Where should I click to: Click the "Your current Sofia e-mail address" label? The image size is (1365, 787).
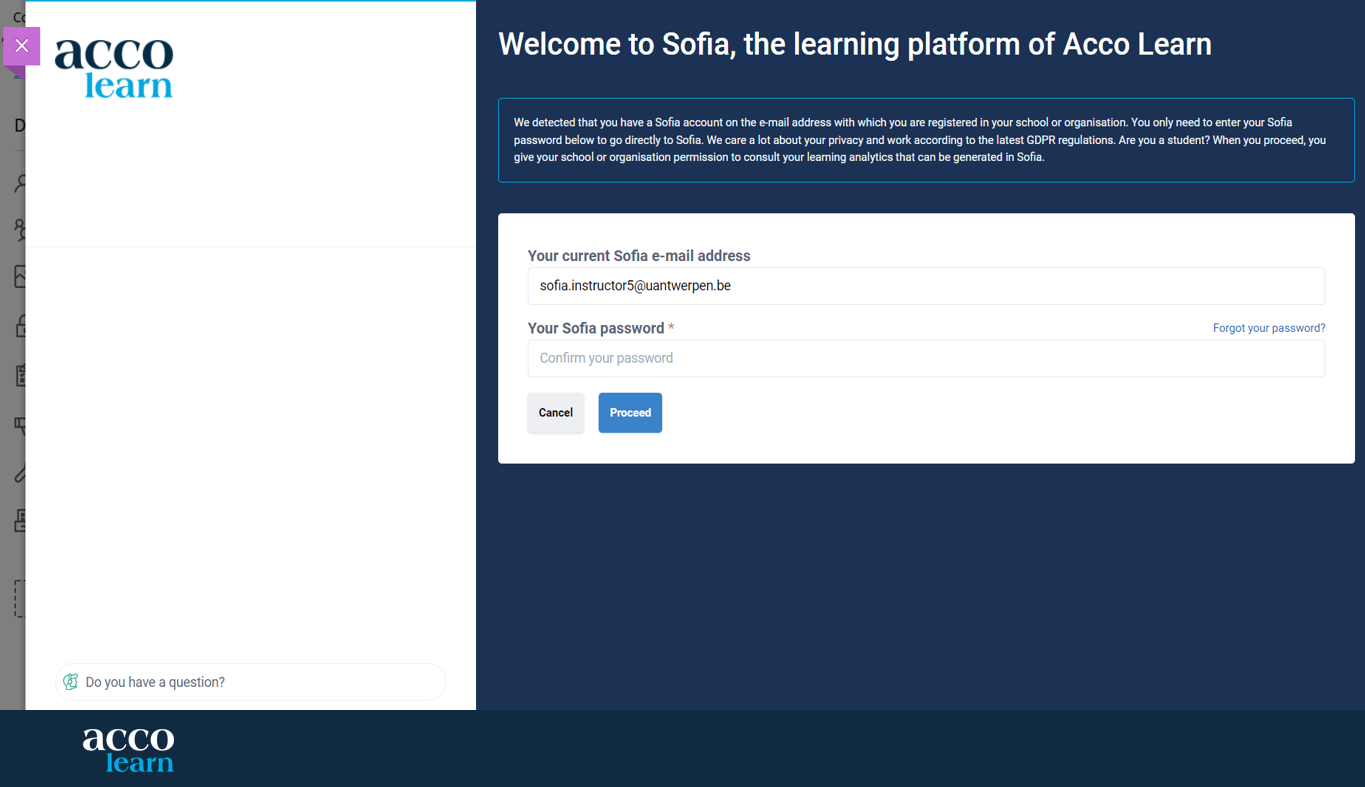point(639,256)
